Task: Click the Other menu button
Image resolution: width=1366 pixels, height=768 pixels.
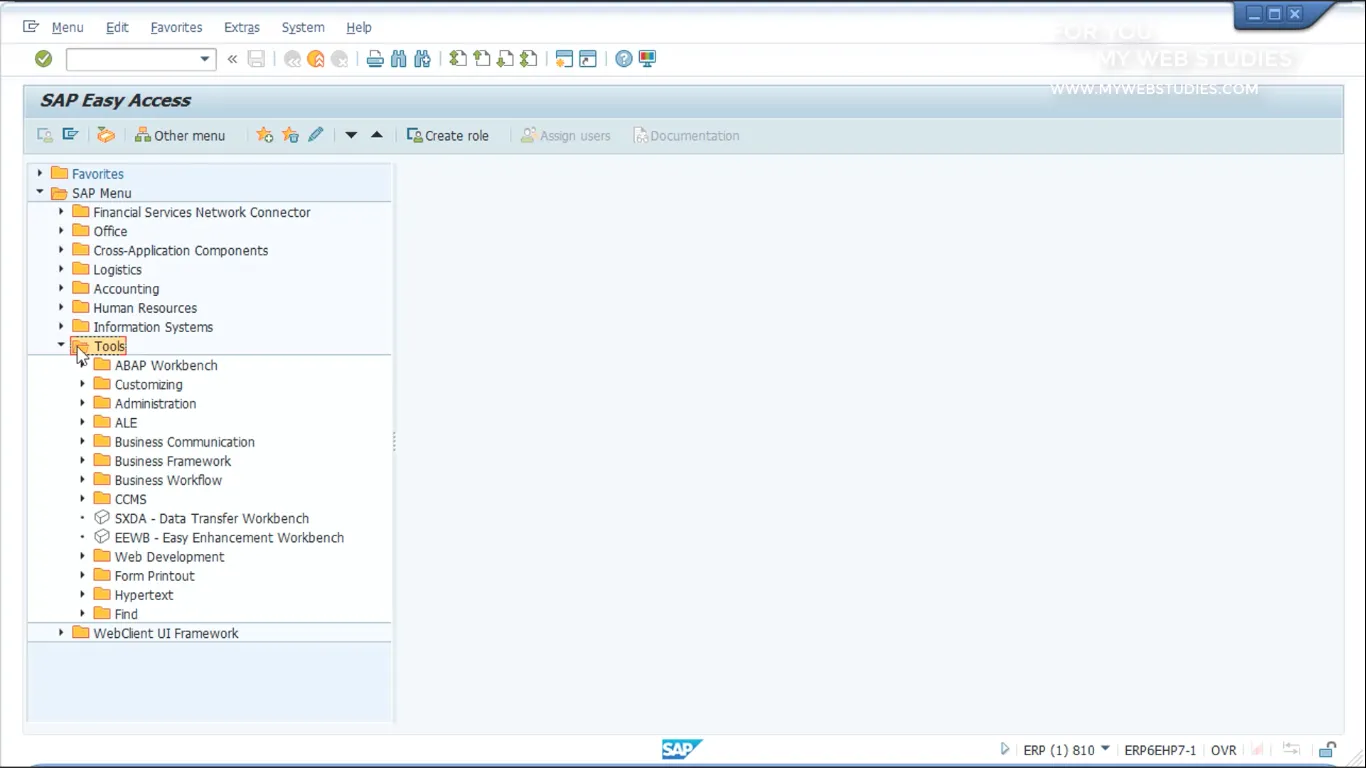Action: point(180,135)
